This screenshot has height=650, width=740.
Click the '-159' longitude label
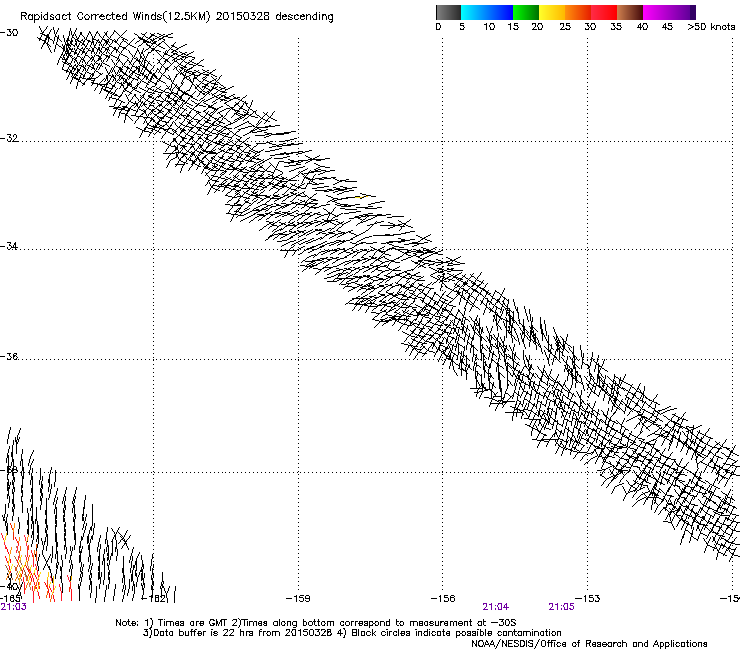[x=298, y=599]
